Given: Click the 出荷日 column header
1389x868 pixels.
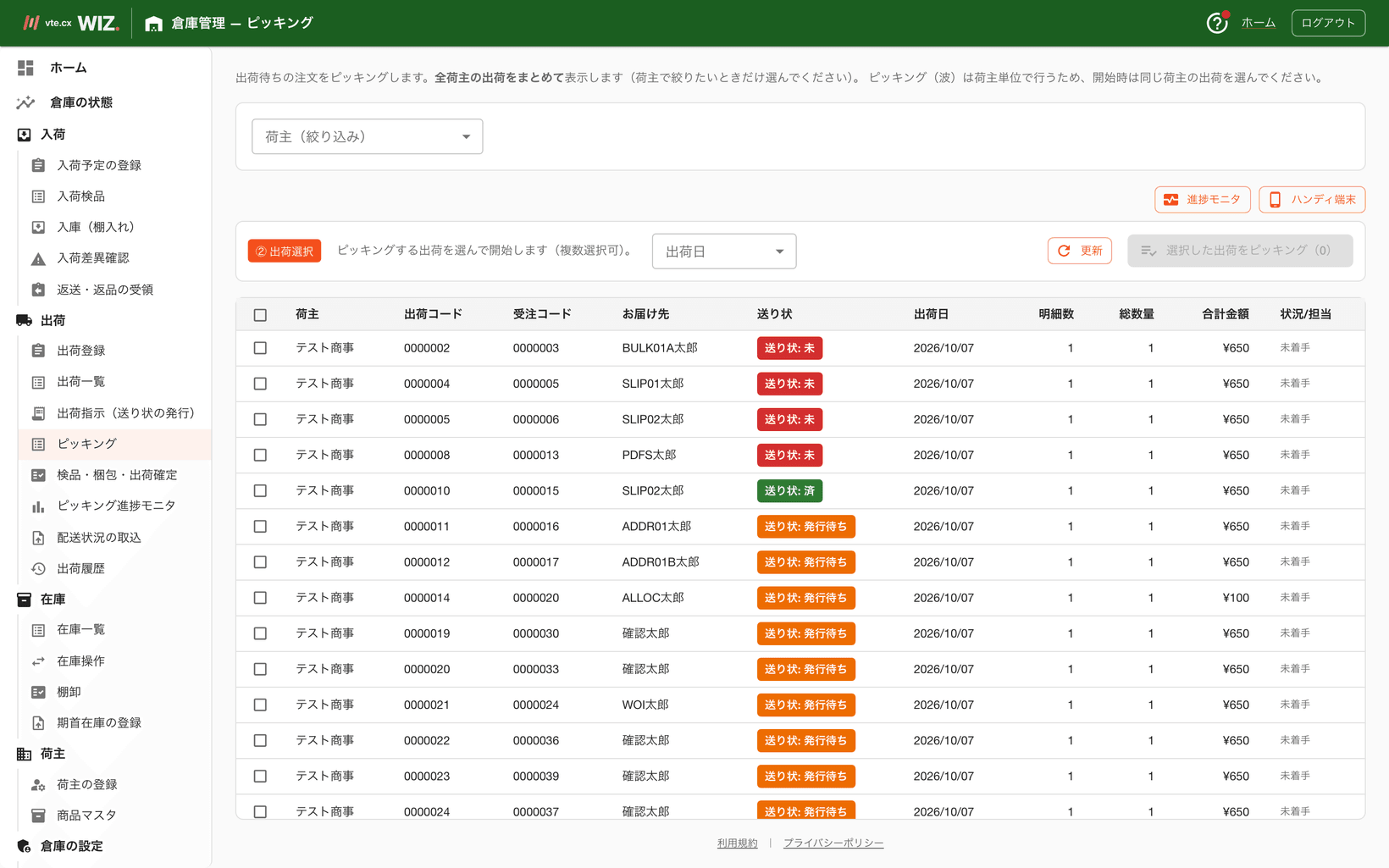Looking at the screenshot, I should pyautogui.click(x=931, y=314).
